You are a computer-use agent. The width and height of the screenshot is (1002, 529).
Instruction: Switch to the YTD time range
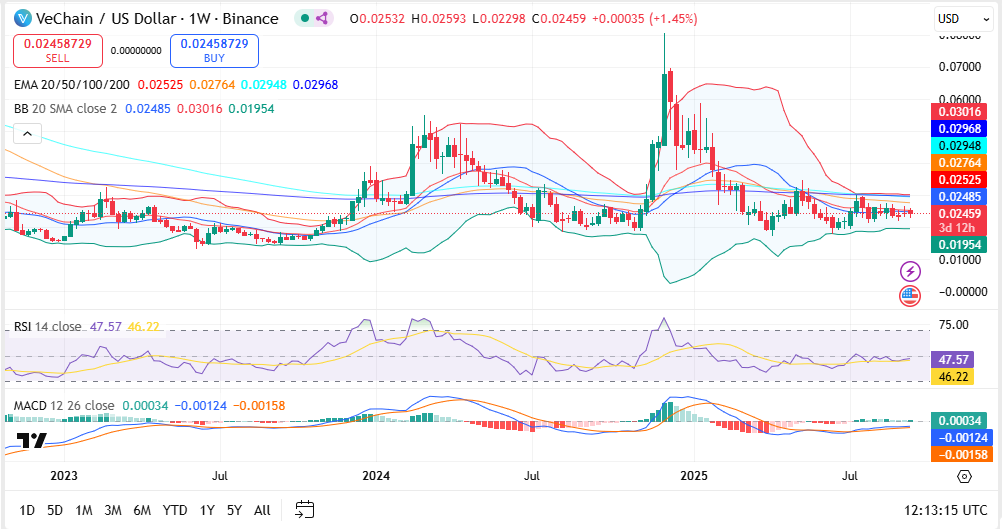pos(174,510)
